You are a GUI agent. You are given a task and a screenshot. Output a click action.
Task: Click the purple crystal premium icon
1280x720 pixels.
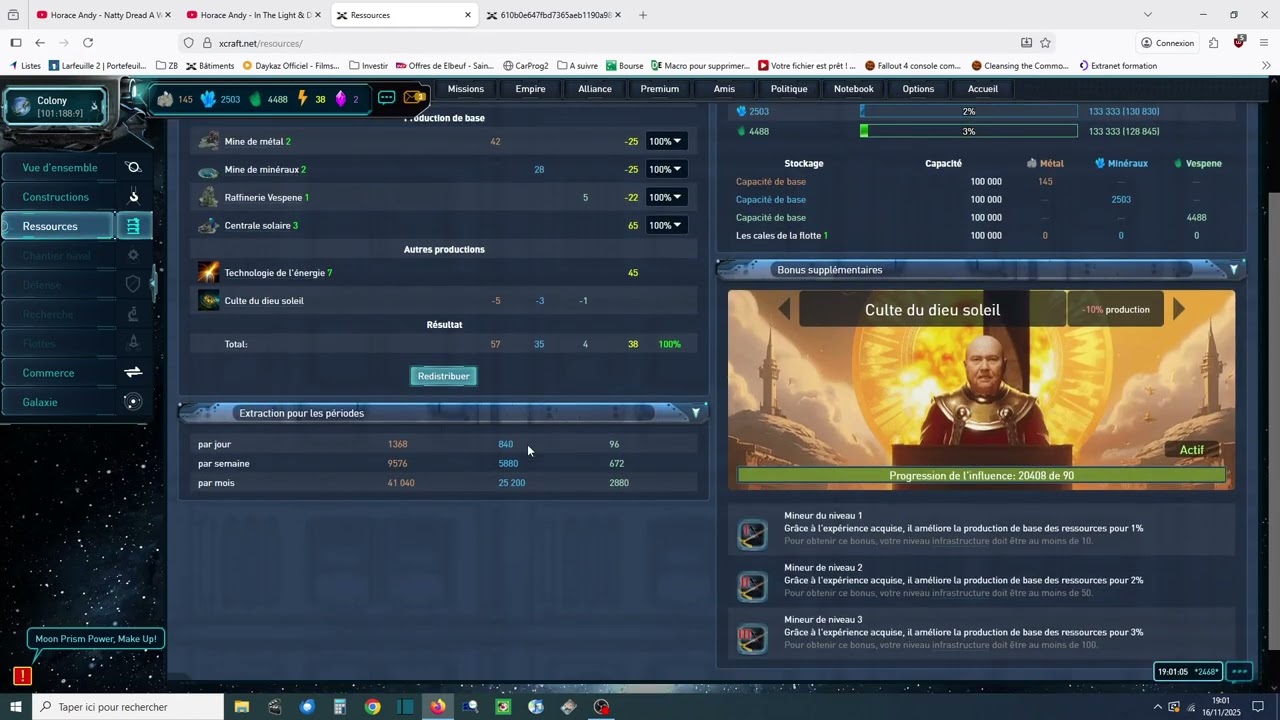click(340, 99)
